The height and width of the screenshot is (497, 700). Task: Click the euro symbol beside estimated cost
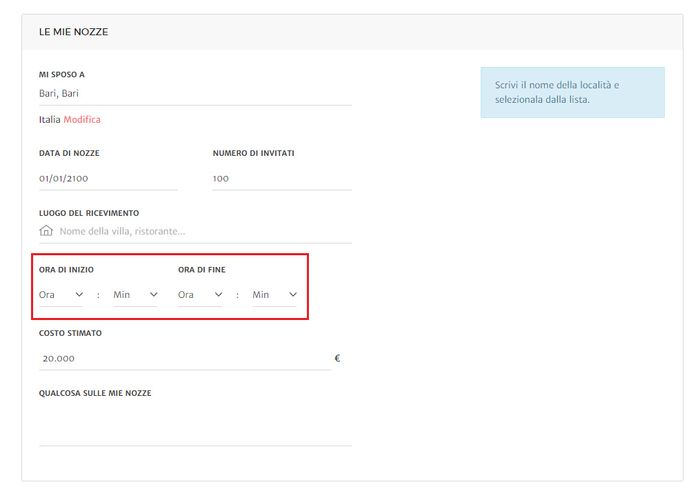pos(337,357)
